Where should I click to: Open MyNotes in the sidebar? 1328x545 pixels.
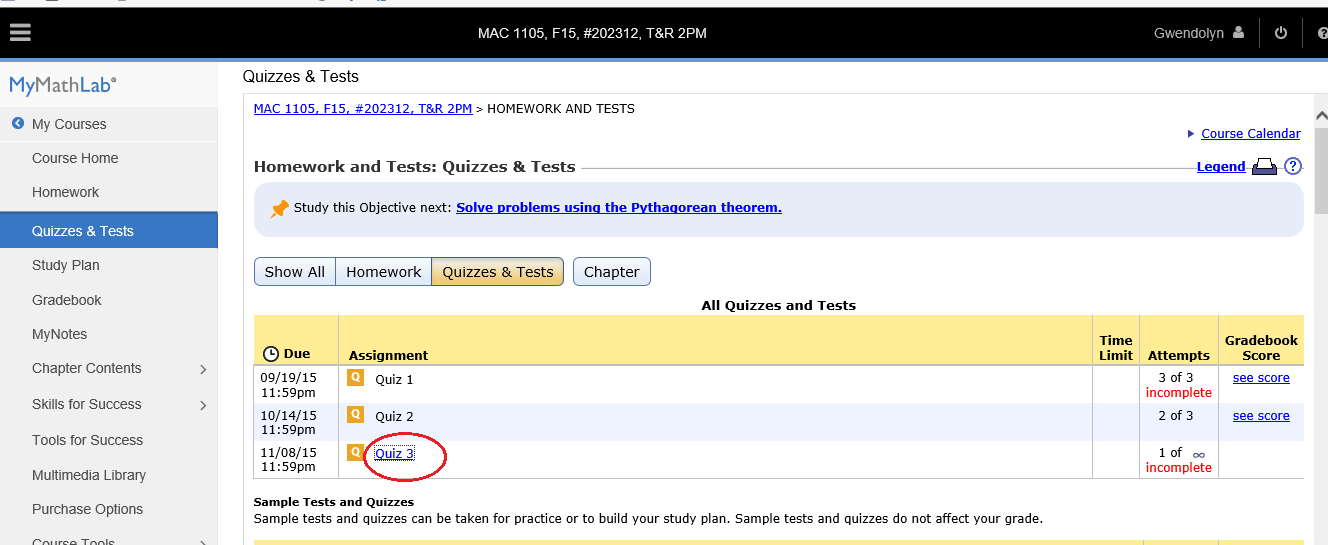pyautogui.click(x=60, y=334)
